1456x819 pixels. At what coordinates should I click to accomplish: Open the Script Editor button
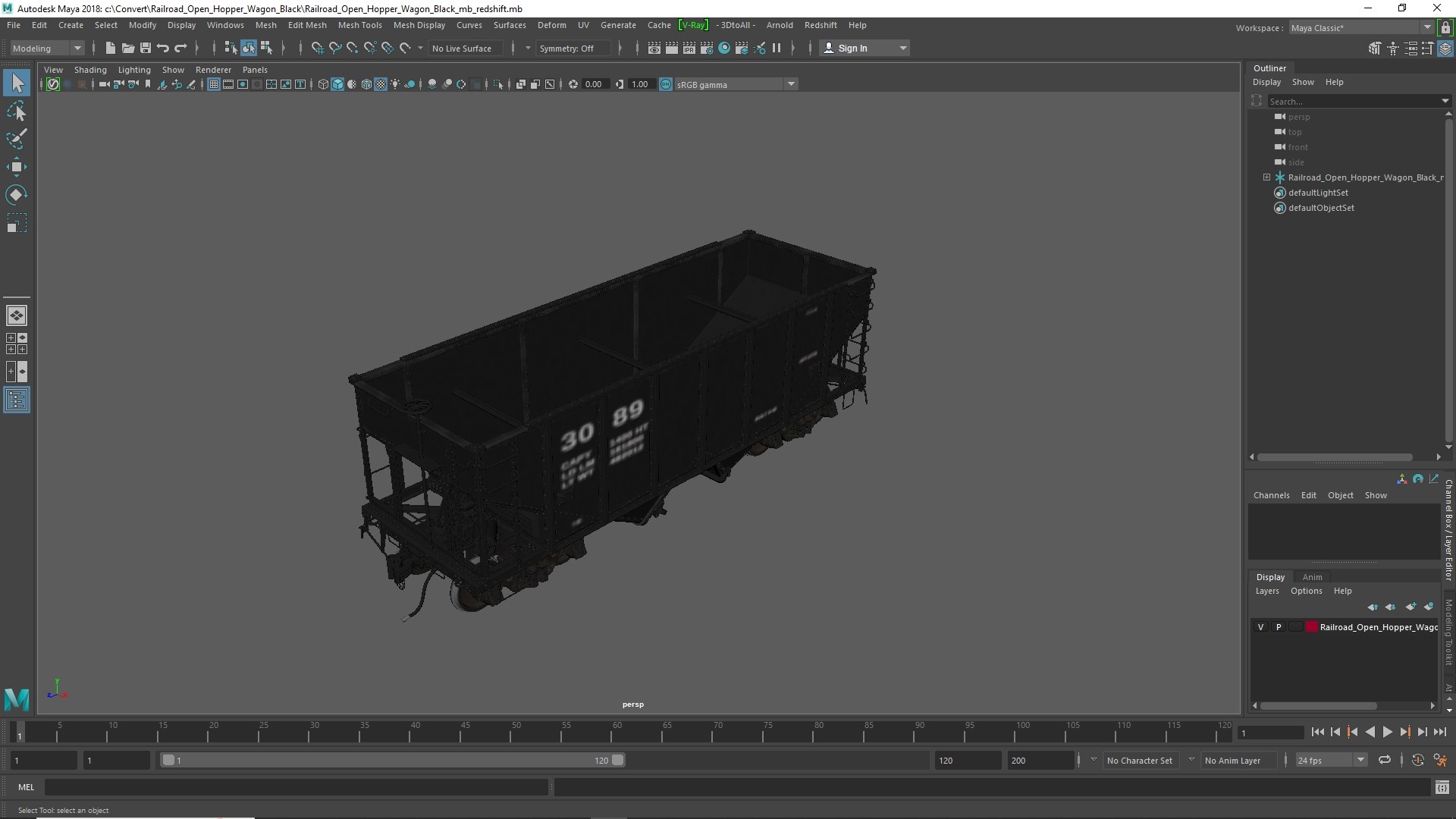[1442, 787]
